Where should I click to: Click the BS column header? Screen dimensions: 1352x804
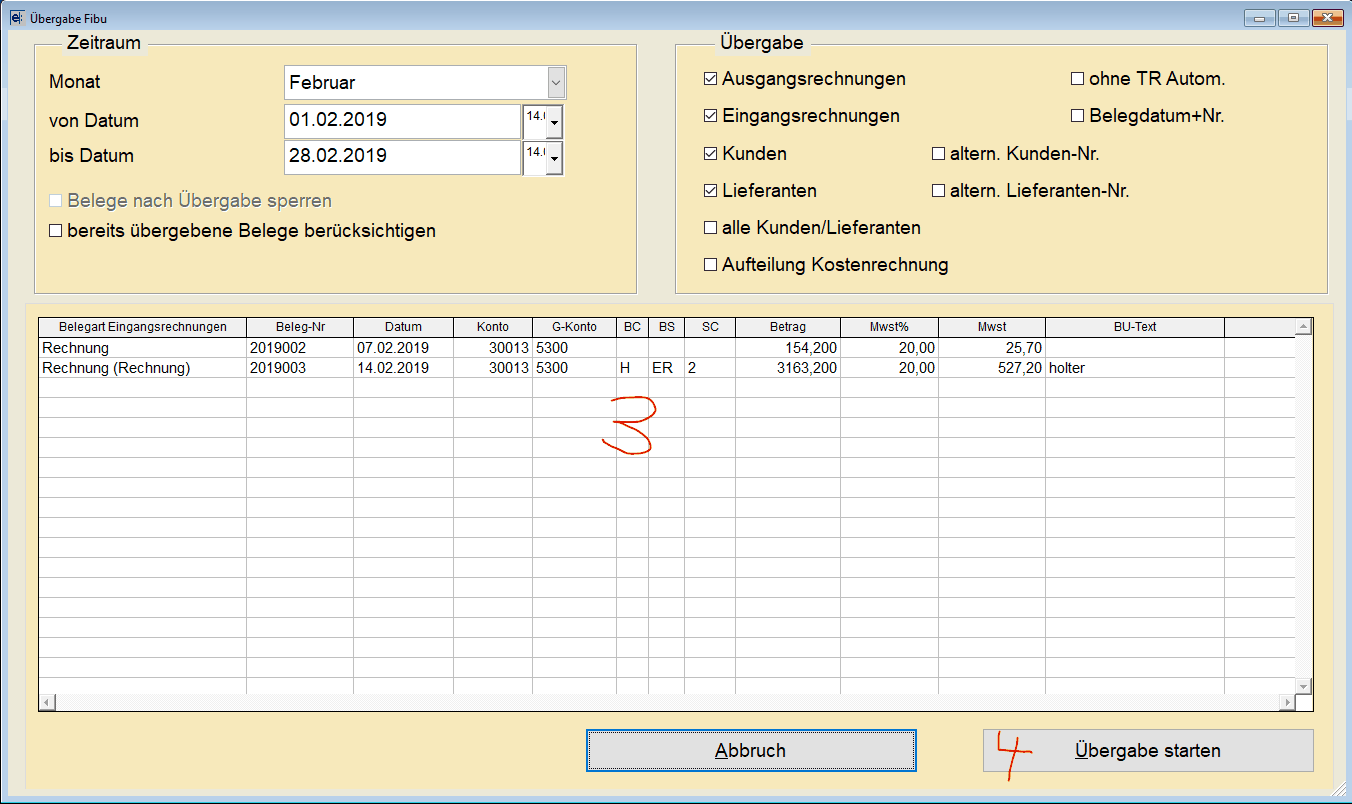tap(666, 327)
